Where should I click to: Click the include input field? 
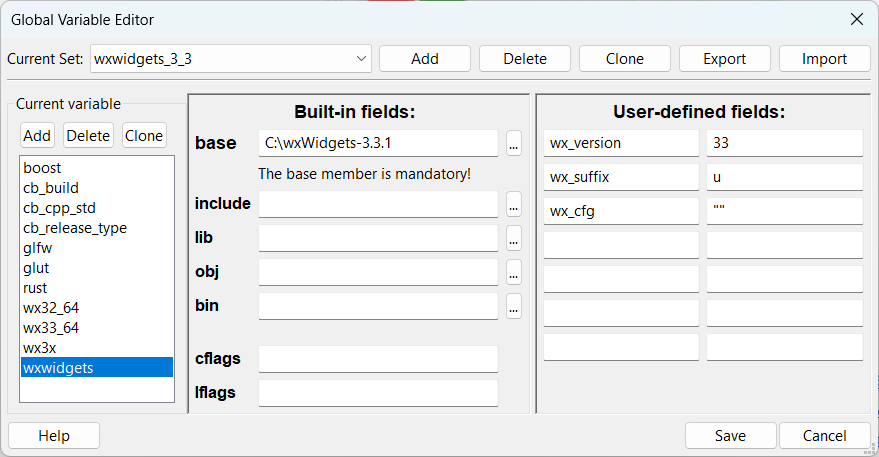[x=378, y=204]
